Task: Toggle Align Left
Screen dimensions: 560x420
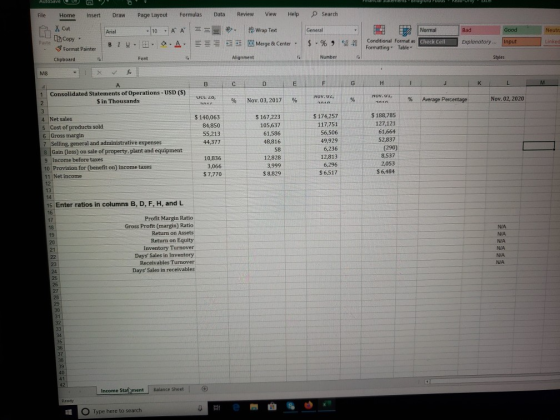Action: (x=198, y=44)
